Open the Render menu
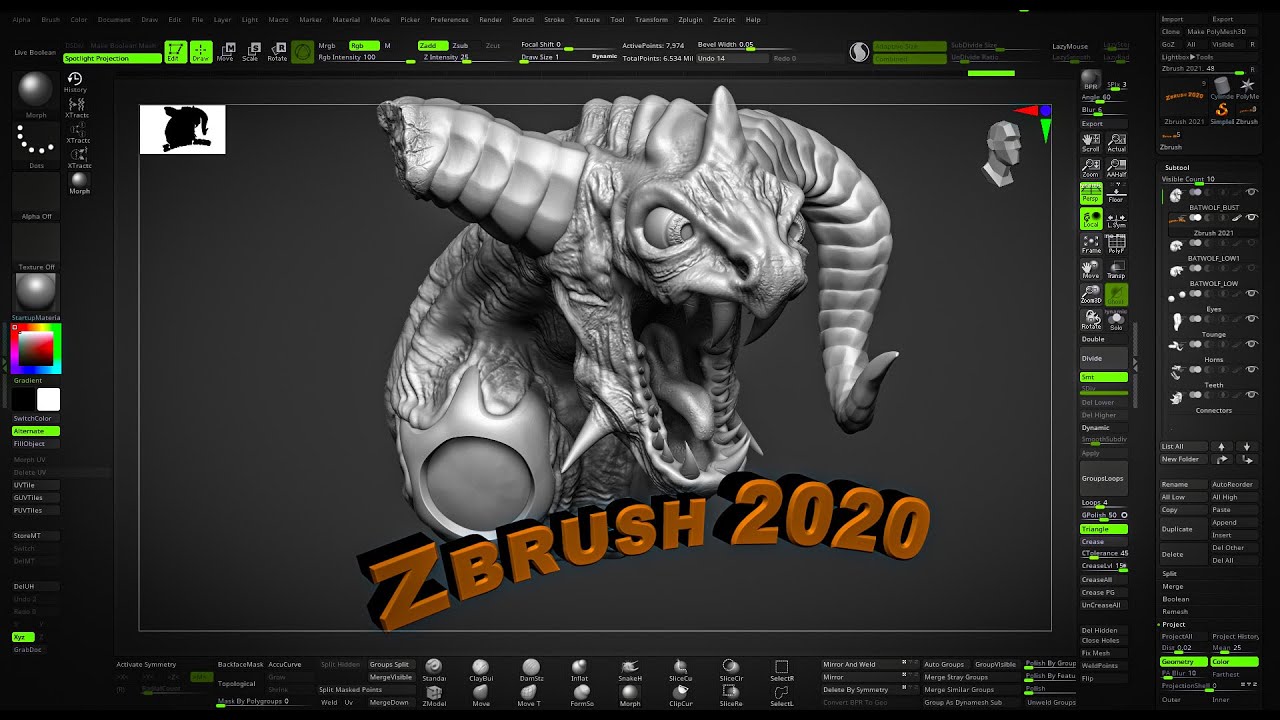 click(490, 19)
